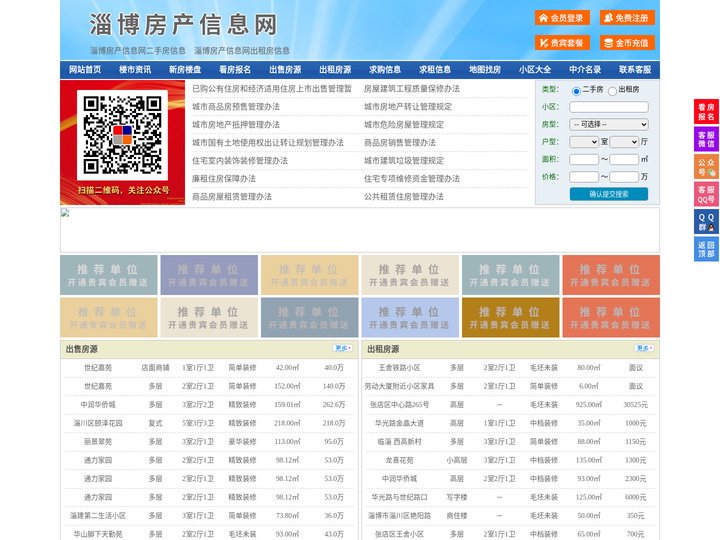Click the purple 推荐单位 banner in first row
Image resolution: width=720 pixels, height=540 pixels.
tap(209, 275)
